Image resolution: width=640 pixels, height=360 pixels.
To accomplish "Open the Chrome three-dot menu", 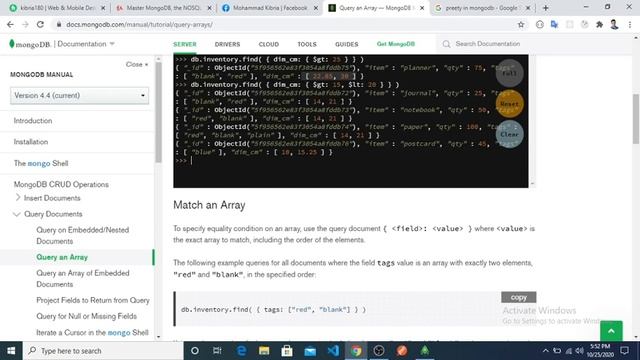I will (x=630, y=24).
